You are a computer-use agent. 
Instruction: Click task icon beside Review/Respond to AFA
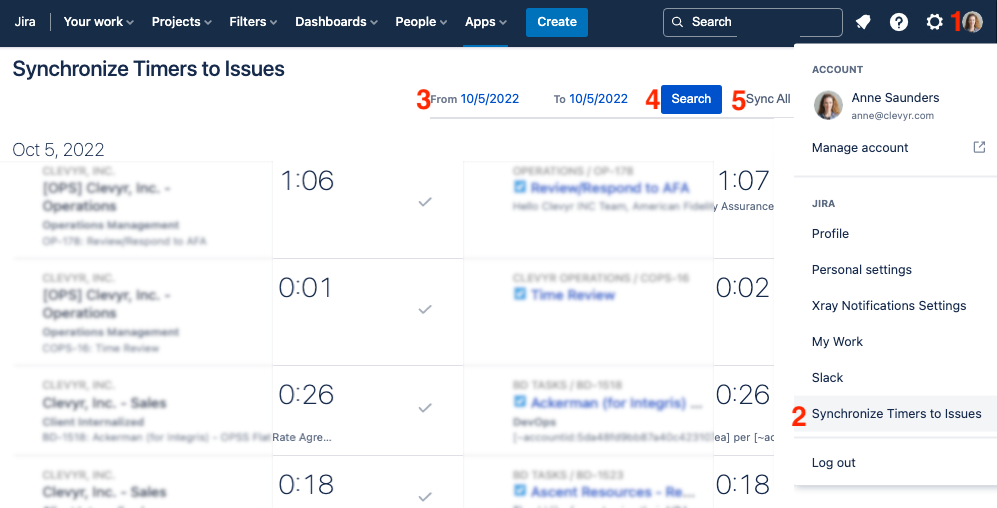520,187
